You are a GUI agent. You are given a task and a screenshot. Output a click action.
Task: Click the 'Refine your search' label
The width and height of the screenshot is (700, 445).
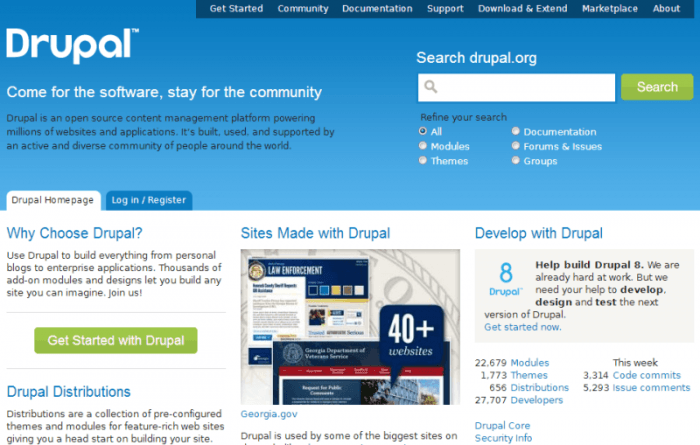pos(463,117)
